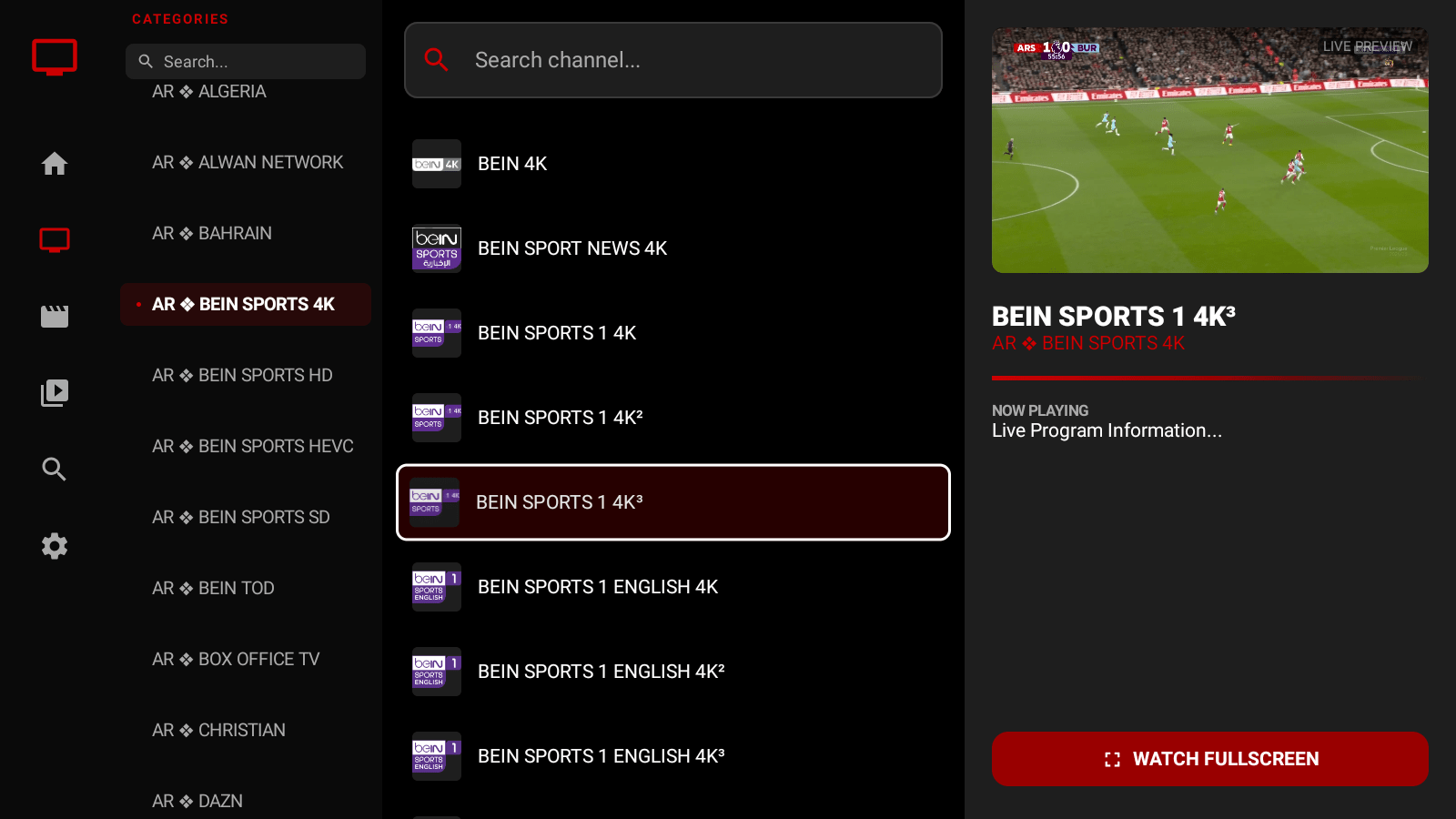This screenshot has width=1456, height=819.
Task: Play the BEIN SPORTS 1 4K² channel
Action: pos(673,418)
